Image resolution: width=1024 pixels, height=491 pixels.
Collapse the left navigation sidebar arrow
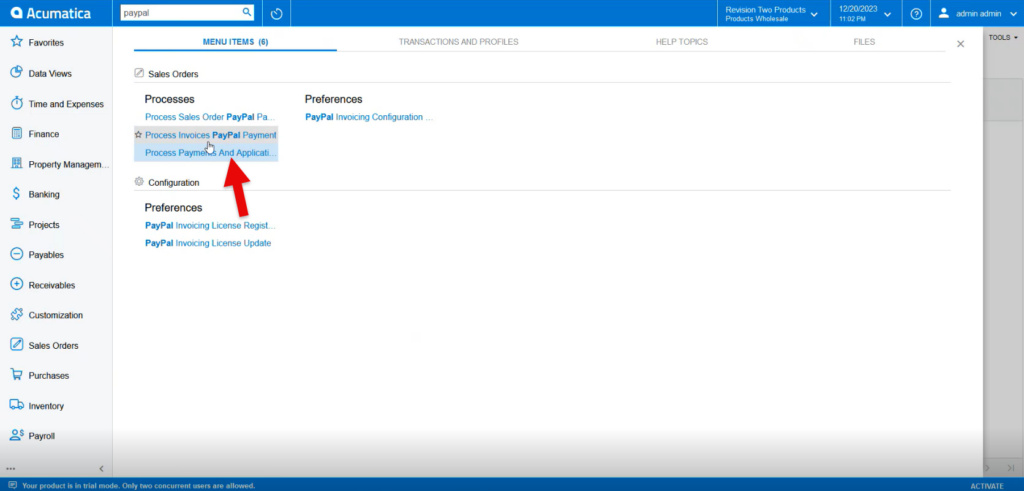pyautogui.click(x=101, y=469)
